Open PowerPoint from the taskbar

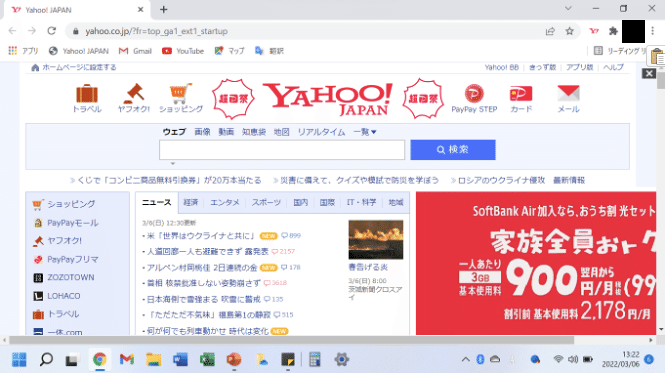coord(234,359)
